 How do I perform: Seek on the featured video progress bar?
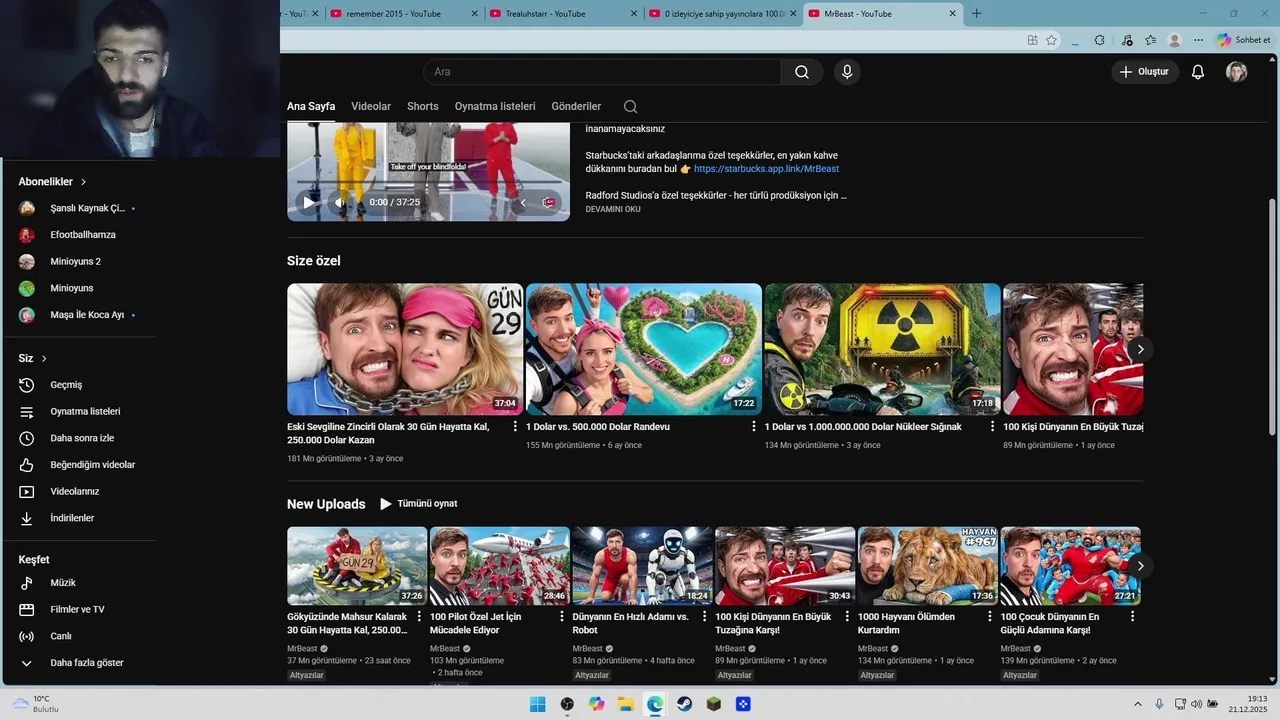point(428,183)
